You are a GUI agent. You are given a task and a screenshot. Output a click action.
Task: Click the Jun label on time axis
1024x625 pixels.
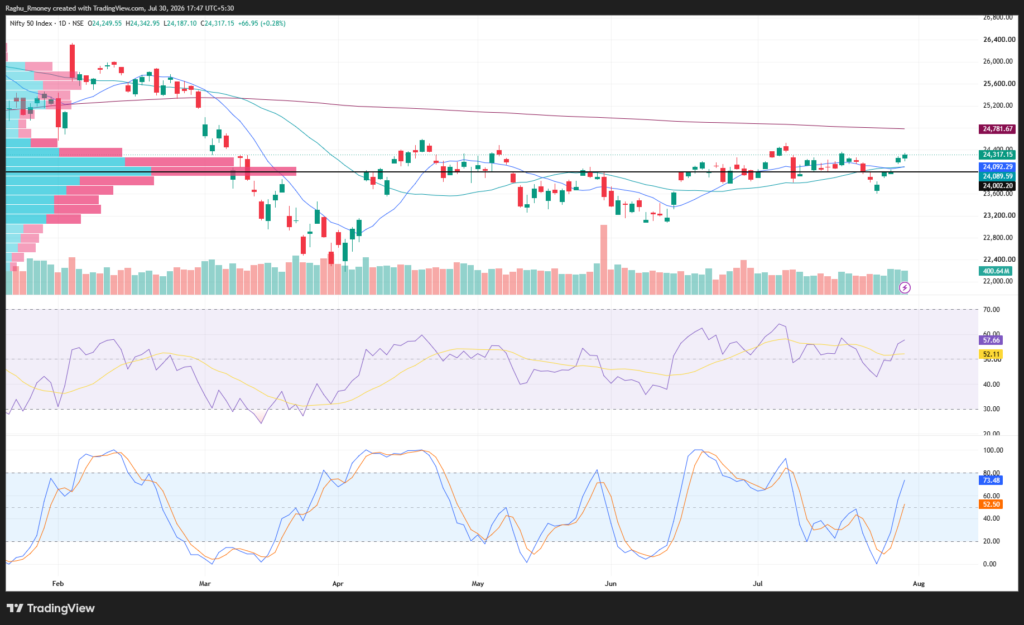[x=611, y=584]
